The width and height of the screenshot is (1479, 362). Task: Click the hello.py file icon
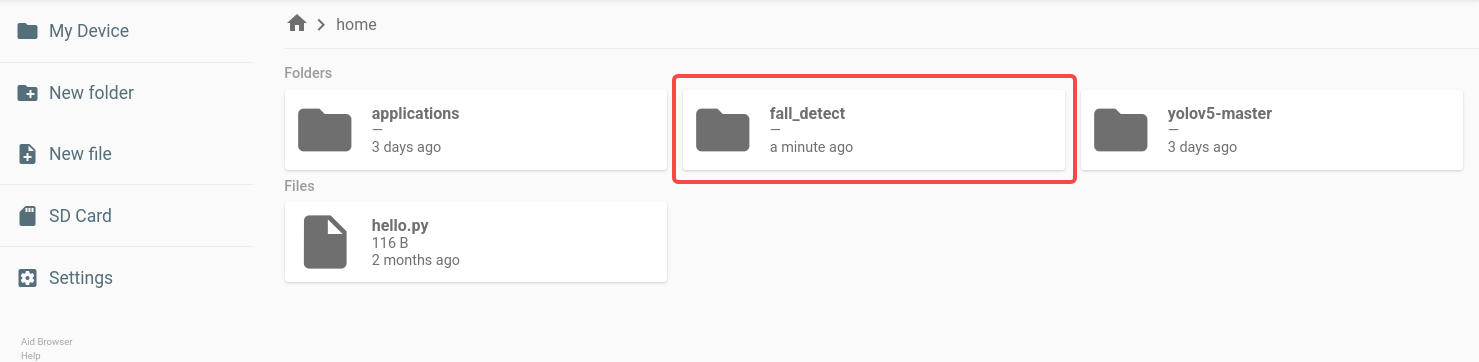point(325,242)
